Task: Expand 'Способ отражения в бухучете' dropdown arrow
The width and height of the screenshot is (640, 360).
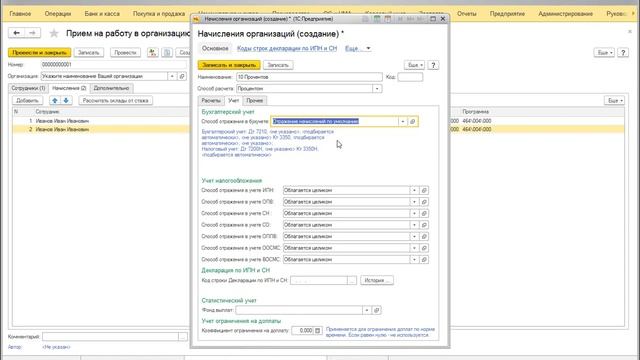Action: point(403,122)
